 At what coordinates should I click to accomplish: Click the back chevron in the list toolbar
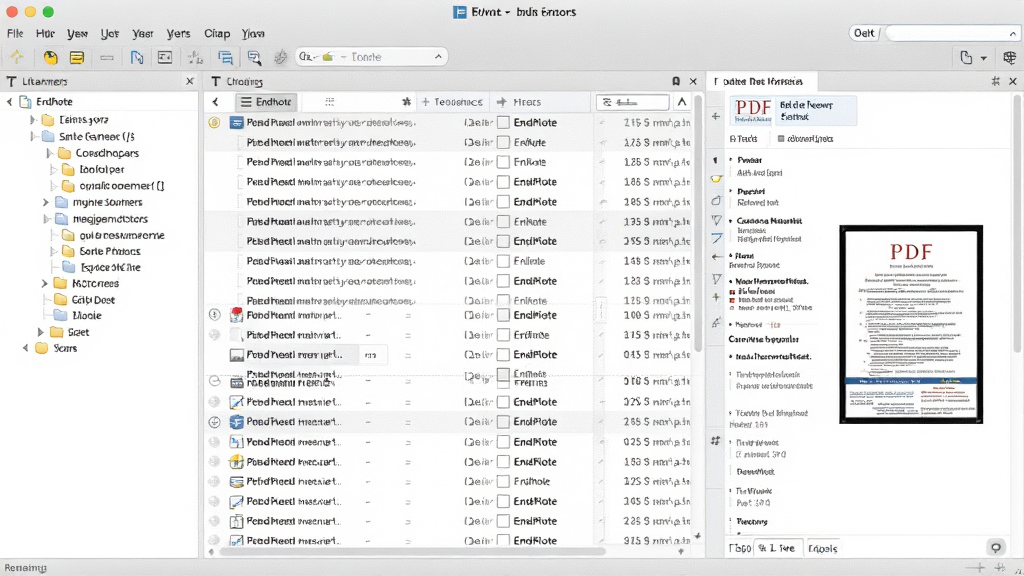click(216, 102)
